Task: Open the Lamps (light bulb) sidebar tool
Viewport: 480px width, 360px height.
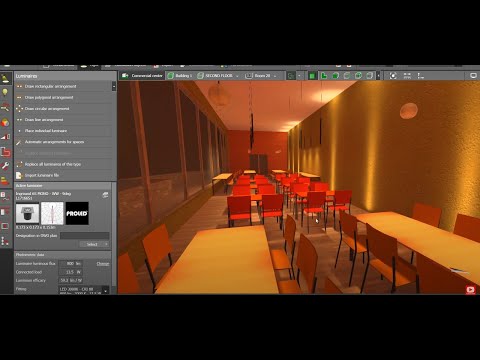Action: point(5,92)
